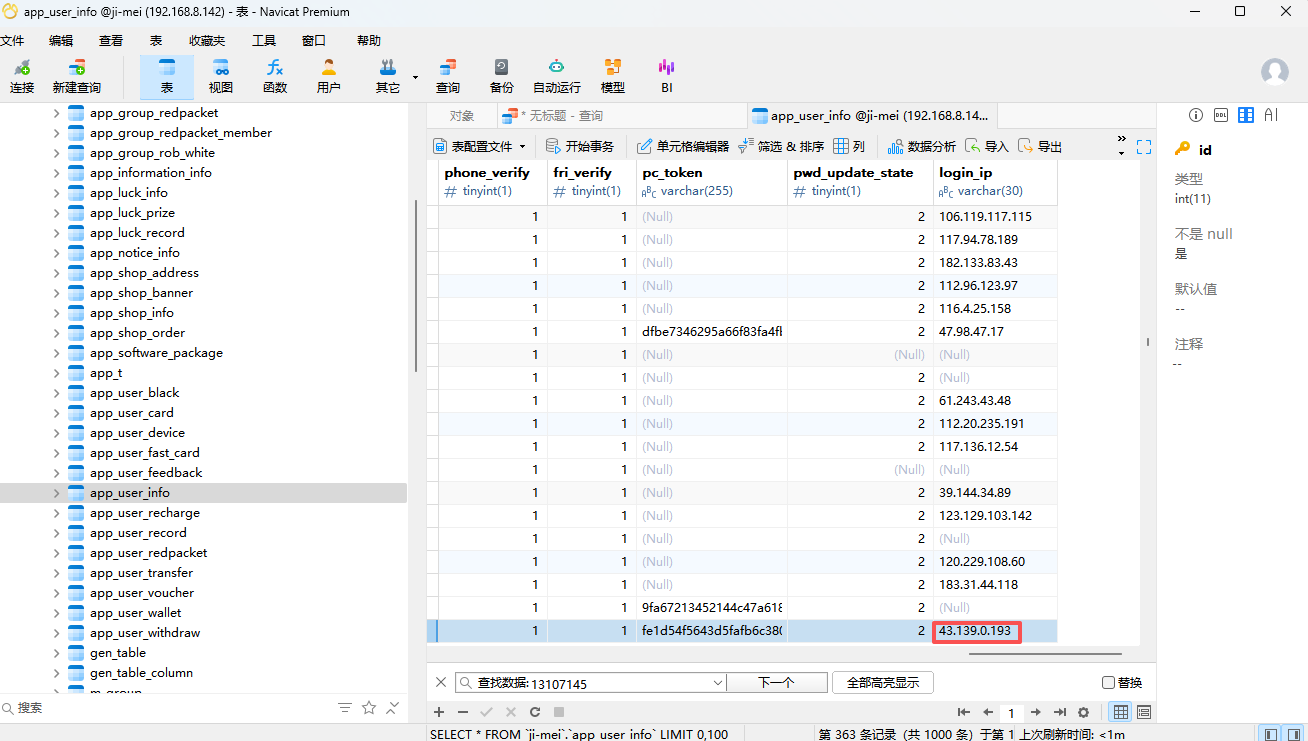The width and height of the screenshot is (1308, 741).
Task: Click the 其它 others toolbar icon
Action: (387, 76)
